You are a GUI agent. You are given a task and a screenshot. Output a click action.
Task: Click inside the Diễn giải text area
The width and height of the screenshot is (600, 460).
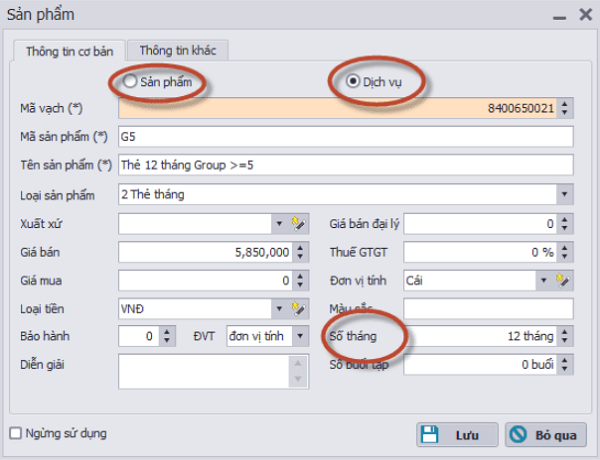click(204, 371)
